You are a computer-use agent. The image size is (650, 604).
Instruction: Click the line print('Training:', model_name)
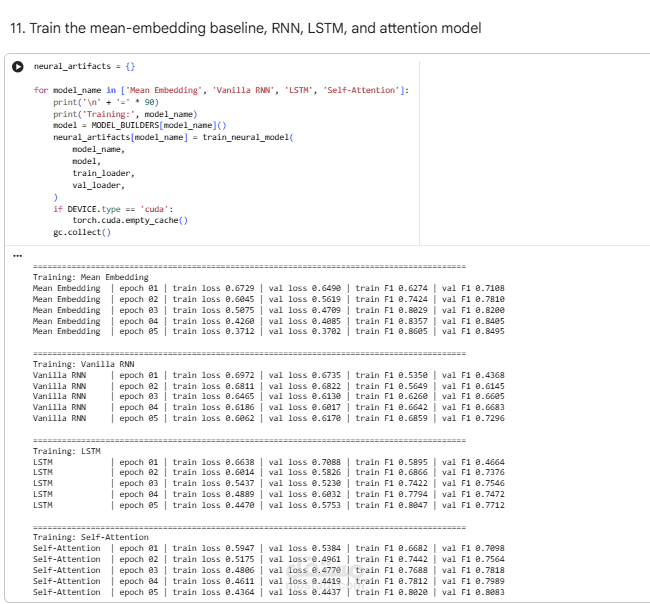(x=125, y=114)
